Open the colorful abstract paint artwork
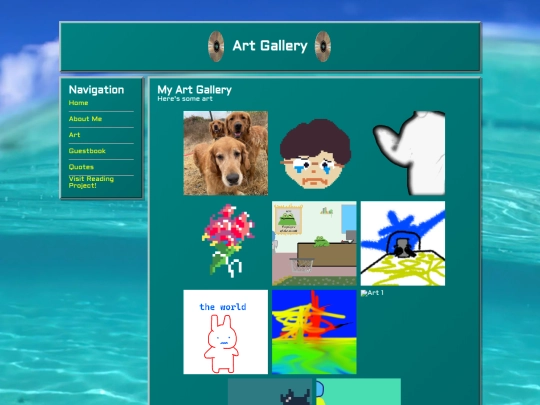The width and height of the screenshot is (540, 405). coord(314,332)
